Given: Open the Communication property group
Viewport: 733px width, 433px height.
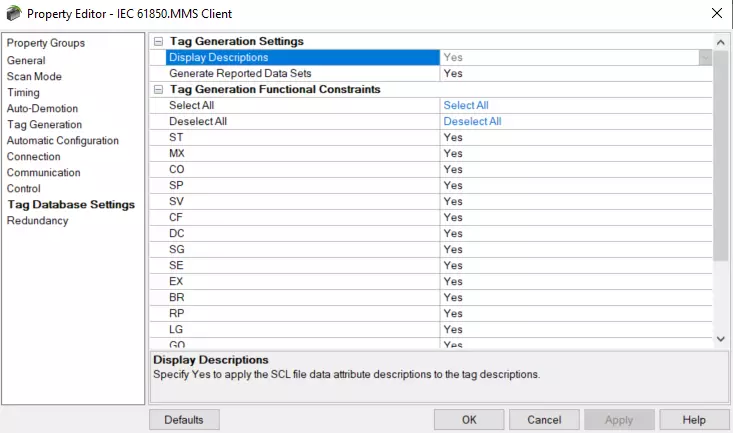Looking at the screenshot, I should 43,173.
